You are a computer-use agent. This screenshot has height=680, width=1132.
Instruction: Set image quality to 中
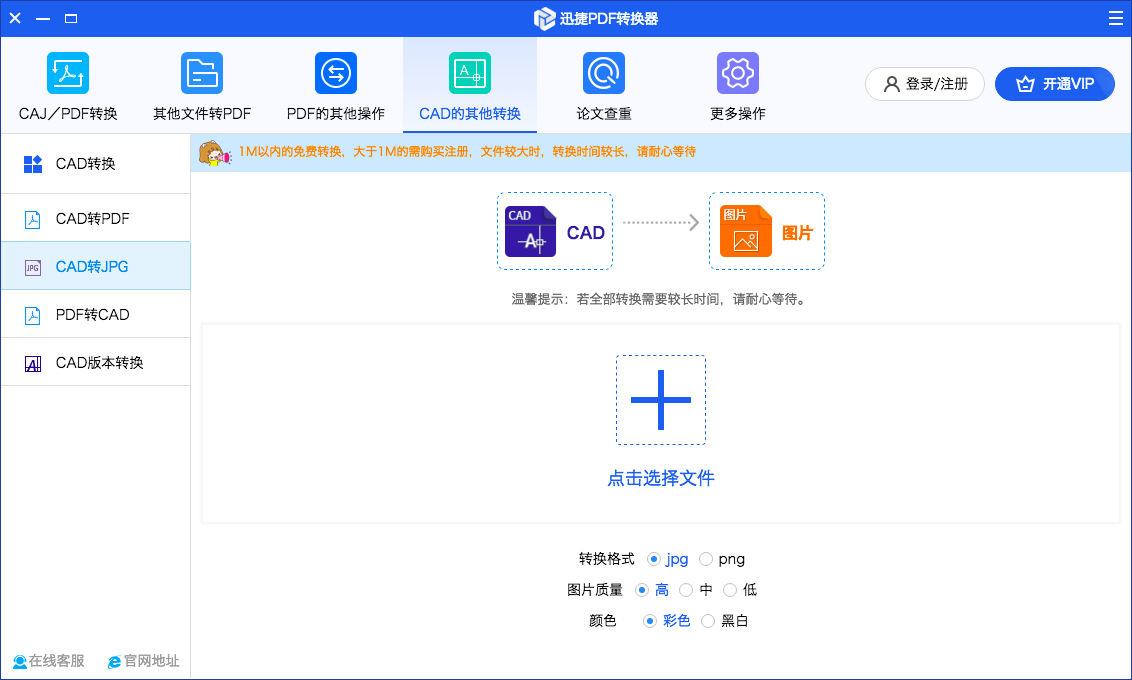(x=686, y=590)
